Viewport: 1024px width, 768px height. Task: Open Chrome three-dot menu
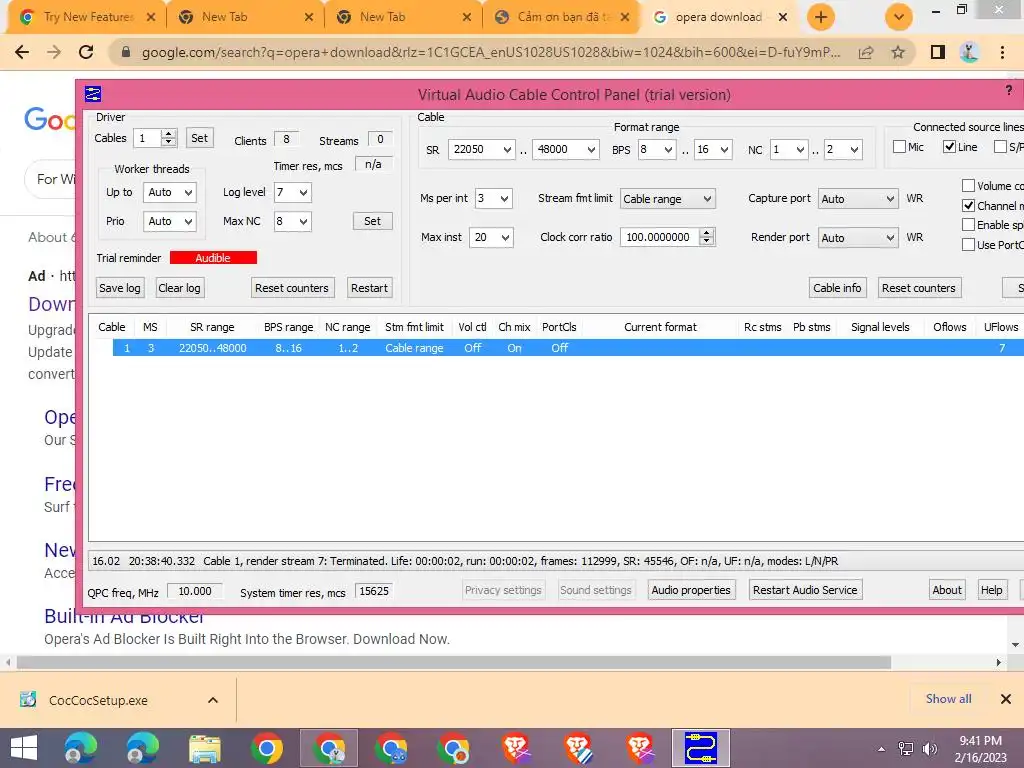tap(1002, 52)
